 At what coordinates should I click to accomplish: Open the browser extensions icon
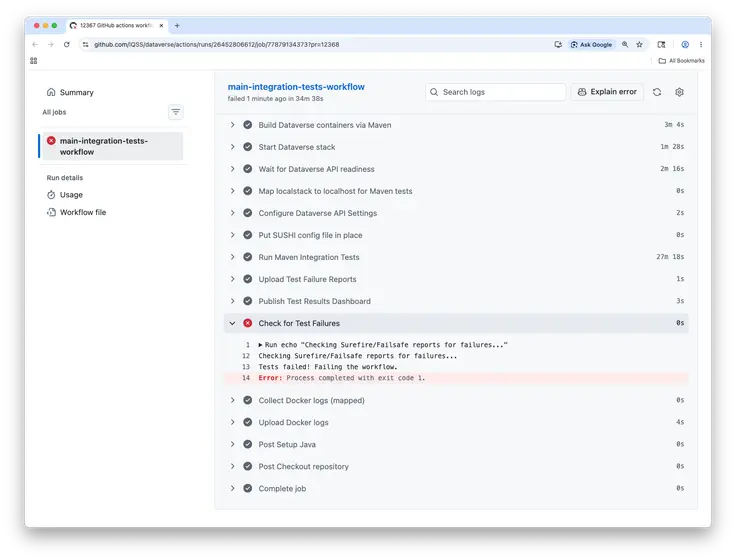661,45
